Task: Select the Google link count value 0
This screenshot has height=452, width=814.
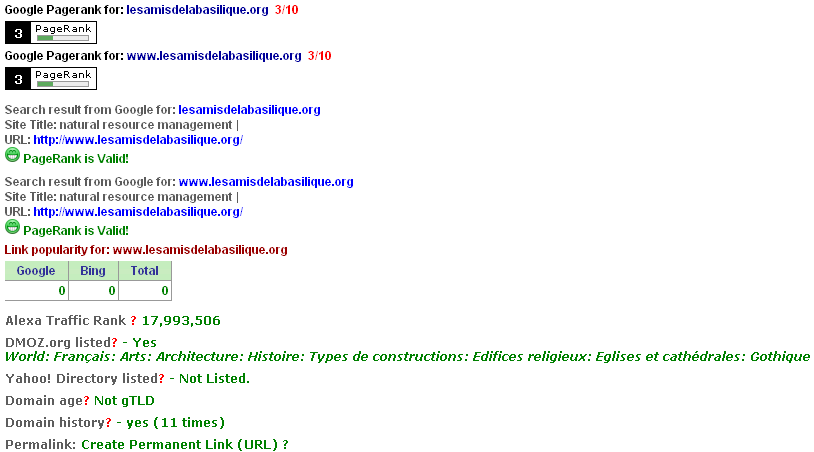Action: [x=62, y=291]
